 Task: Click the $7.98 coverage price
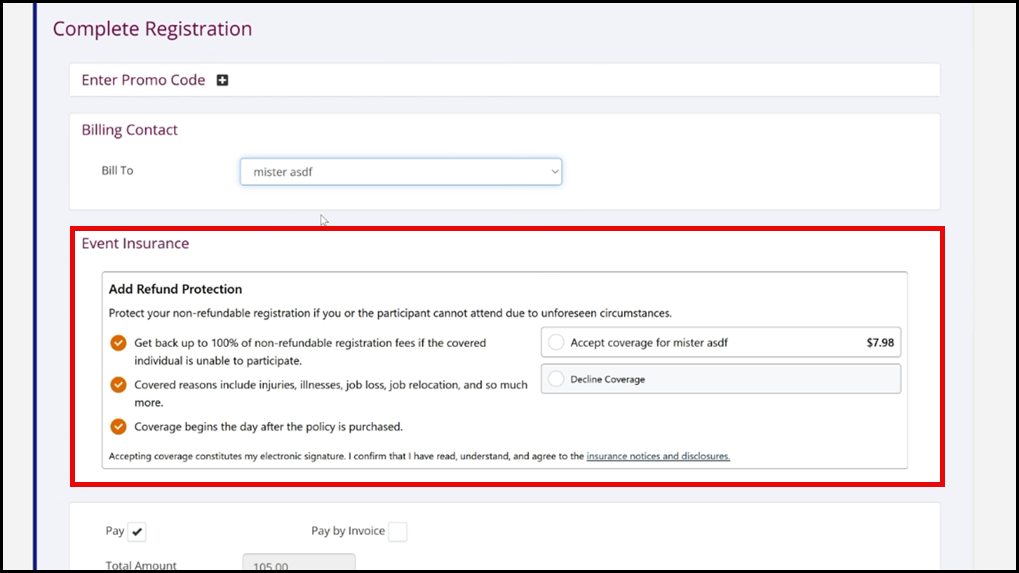[880, 343]
